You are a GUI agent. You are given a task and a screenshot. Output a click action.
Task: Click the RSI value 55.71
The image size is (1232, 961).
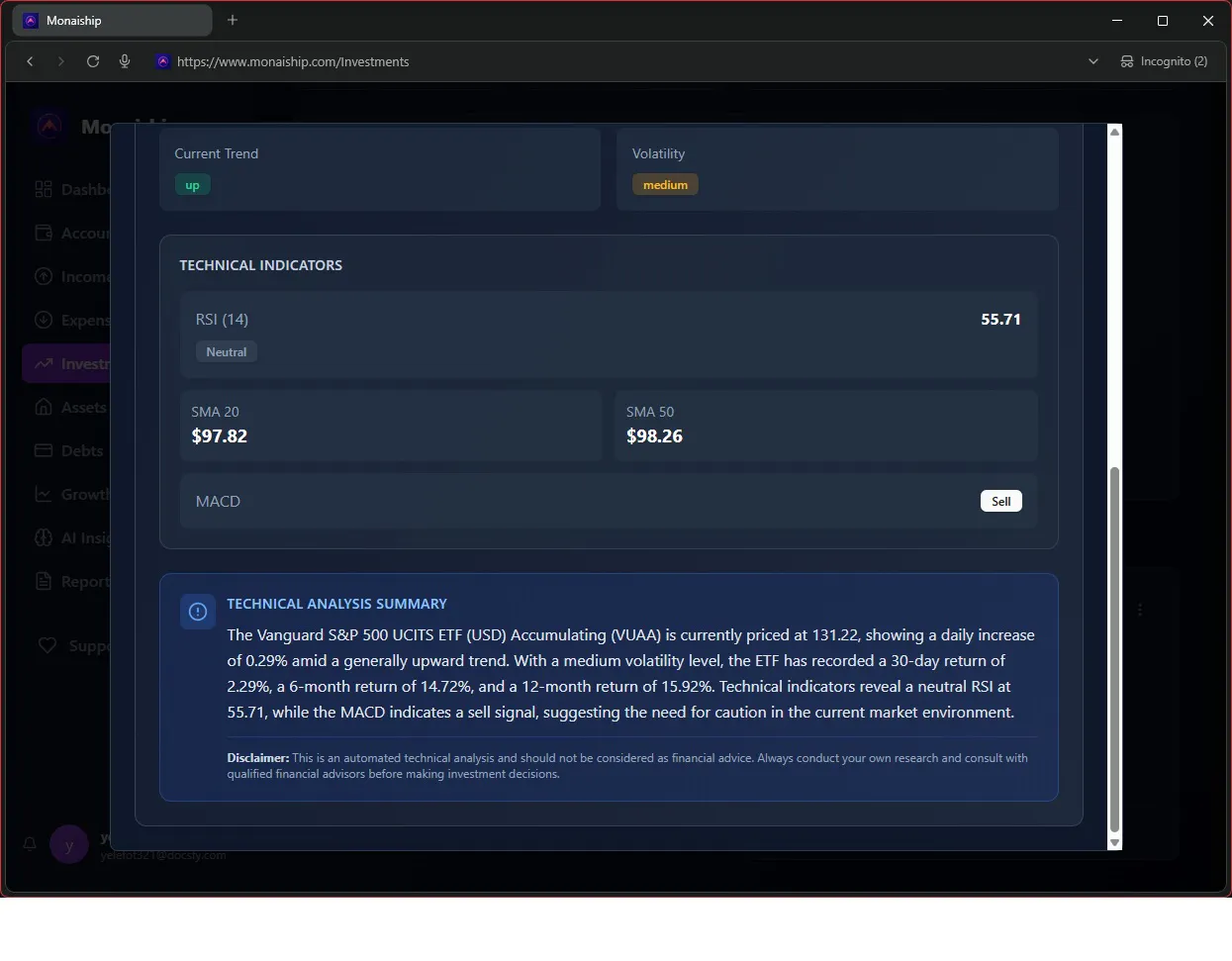tap(1000, 320)
